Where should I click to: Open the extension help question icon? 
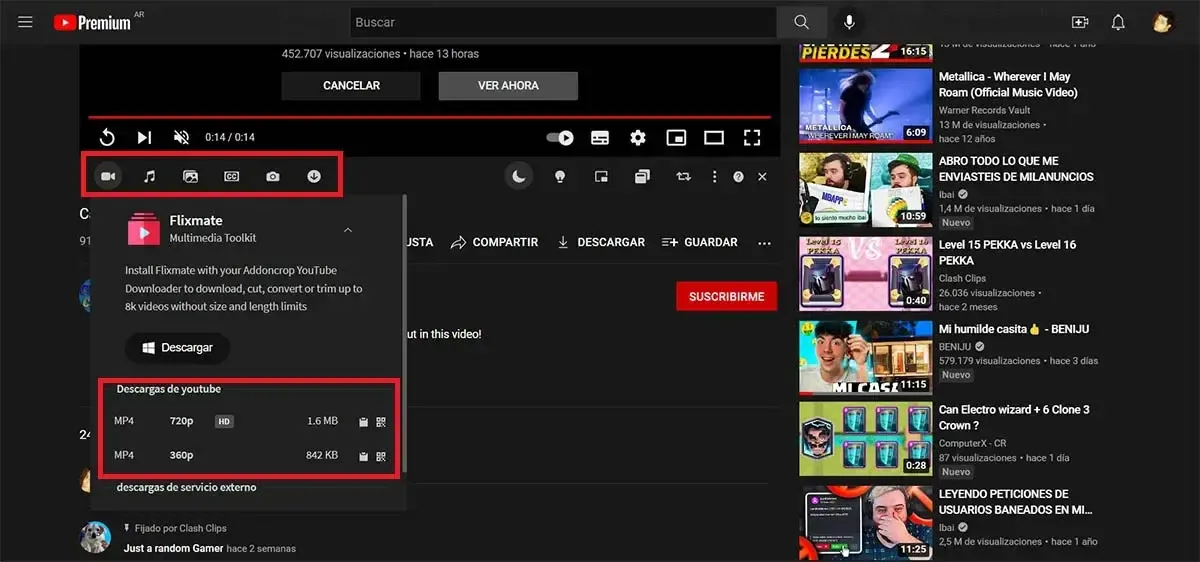click(738, 176)
